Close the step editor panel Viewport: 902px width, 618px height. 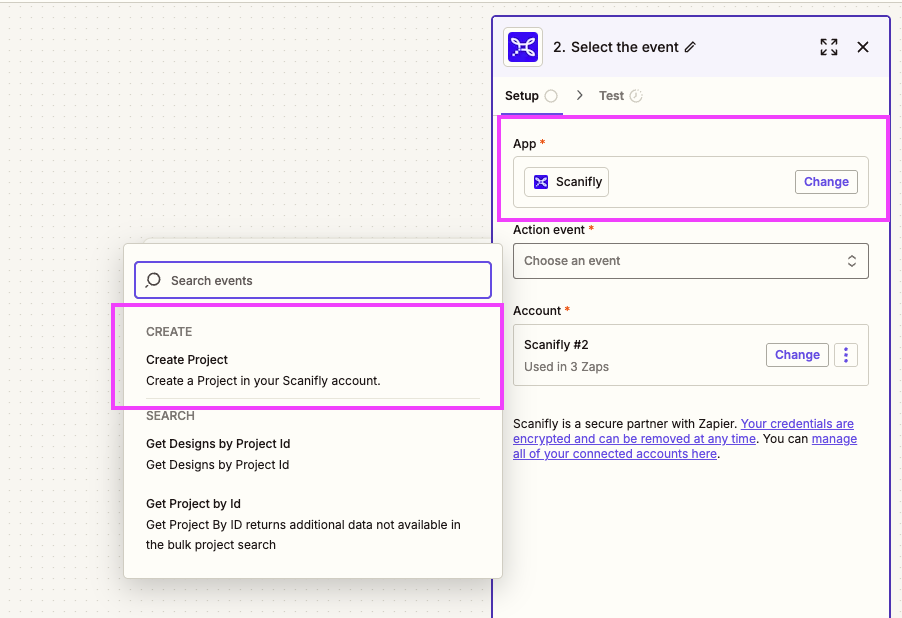[x=863, y=47]
